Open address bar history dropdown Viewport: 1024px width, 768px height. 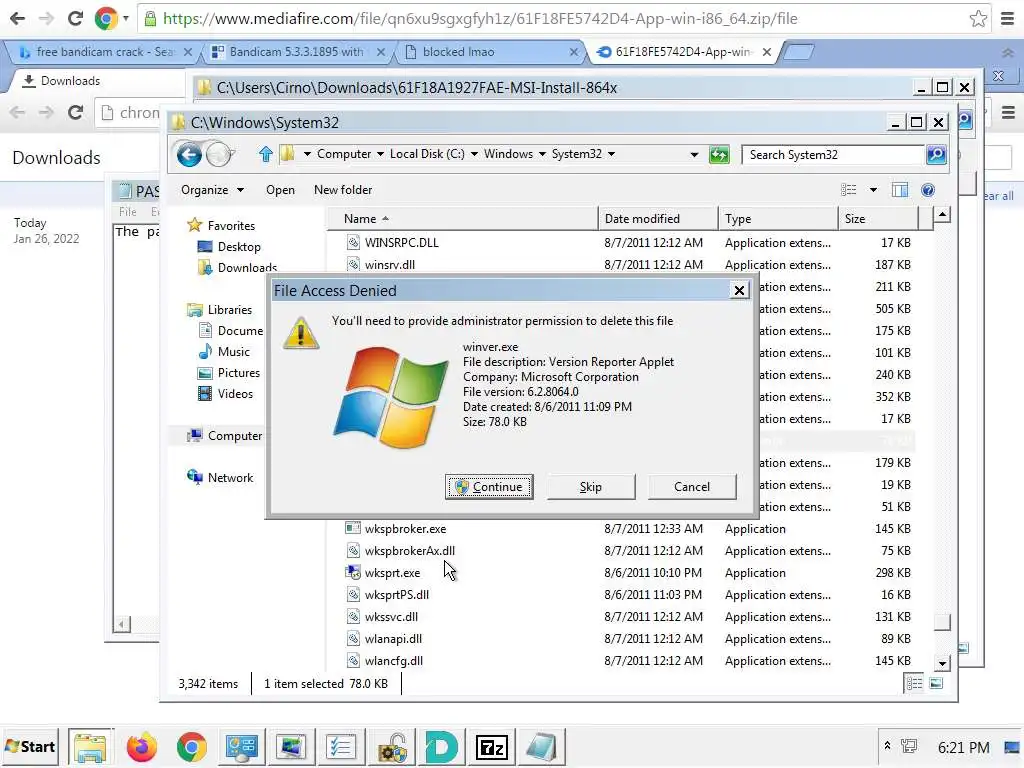[694, 155]
